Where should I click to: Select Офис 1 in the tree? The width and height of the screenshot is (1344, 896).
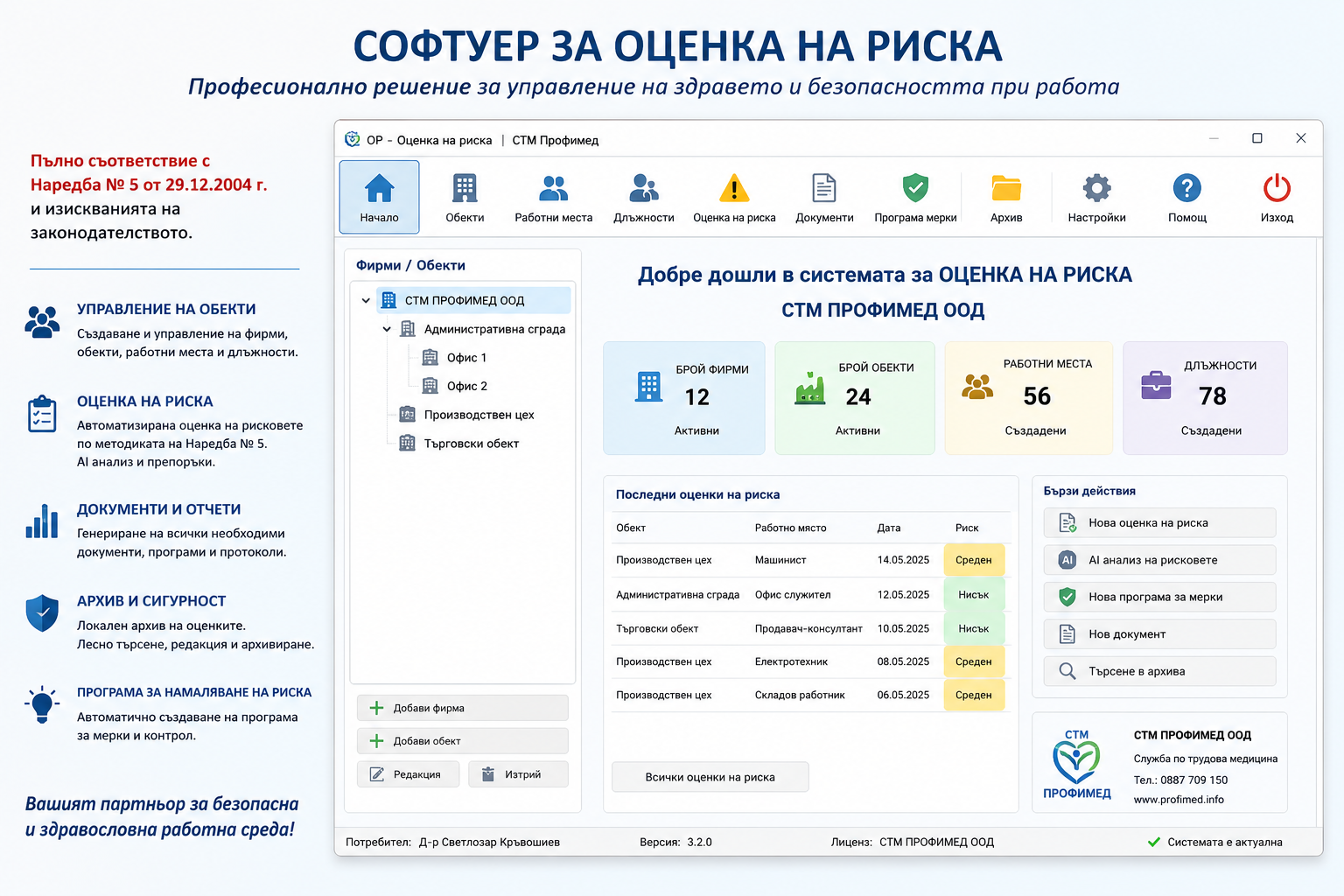click(466, 358)
